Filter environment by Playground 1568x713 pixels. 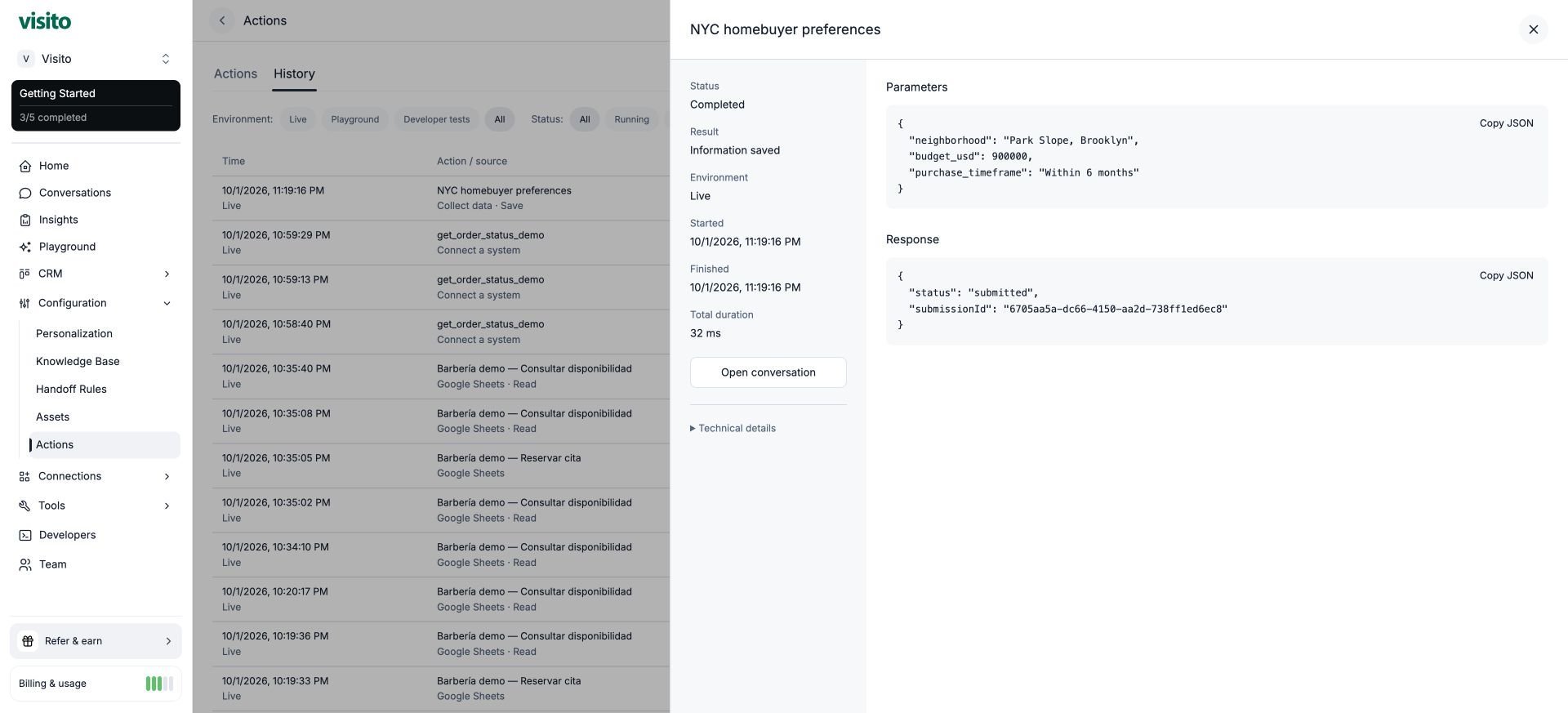click(x=354, y=119)
